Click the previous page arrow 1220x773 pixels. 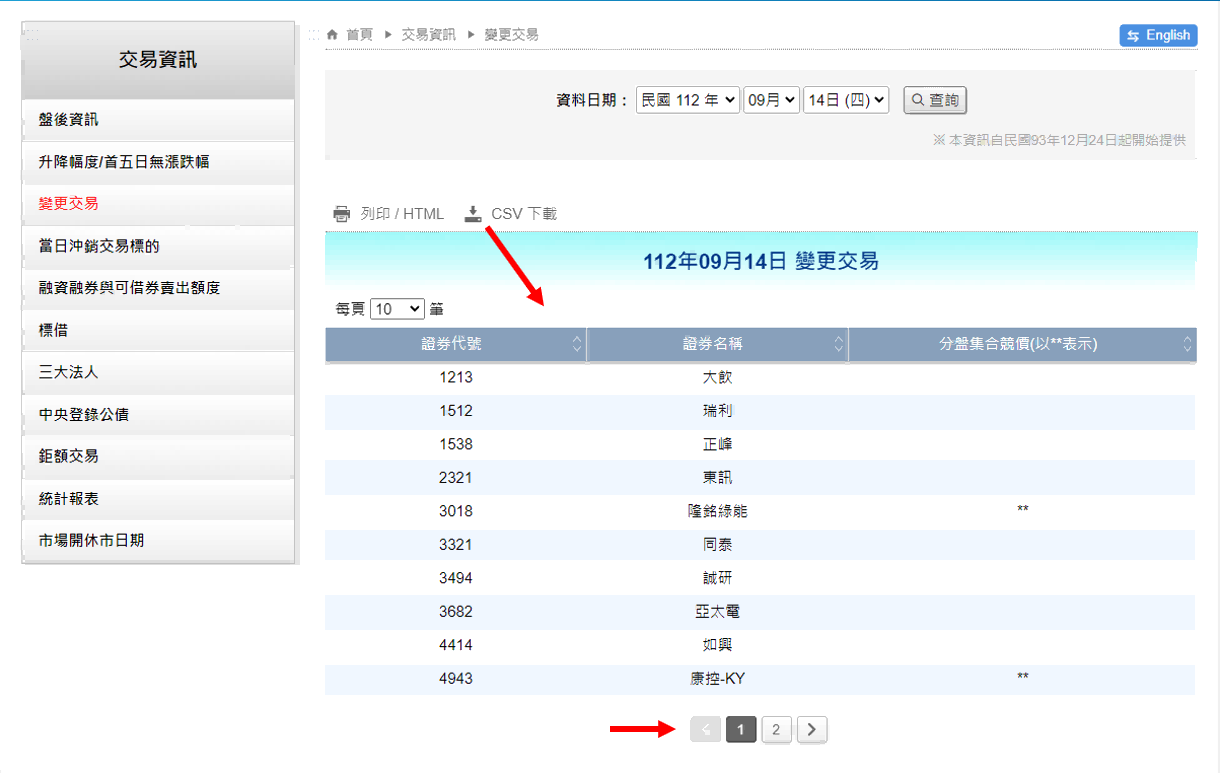pyautogui.click(x=705, y=730)
